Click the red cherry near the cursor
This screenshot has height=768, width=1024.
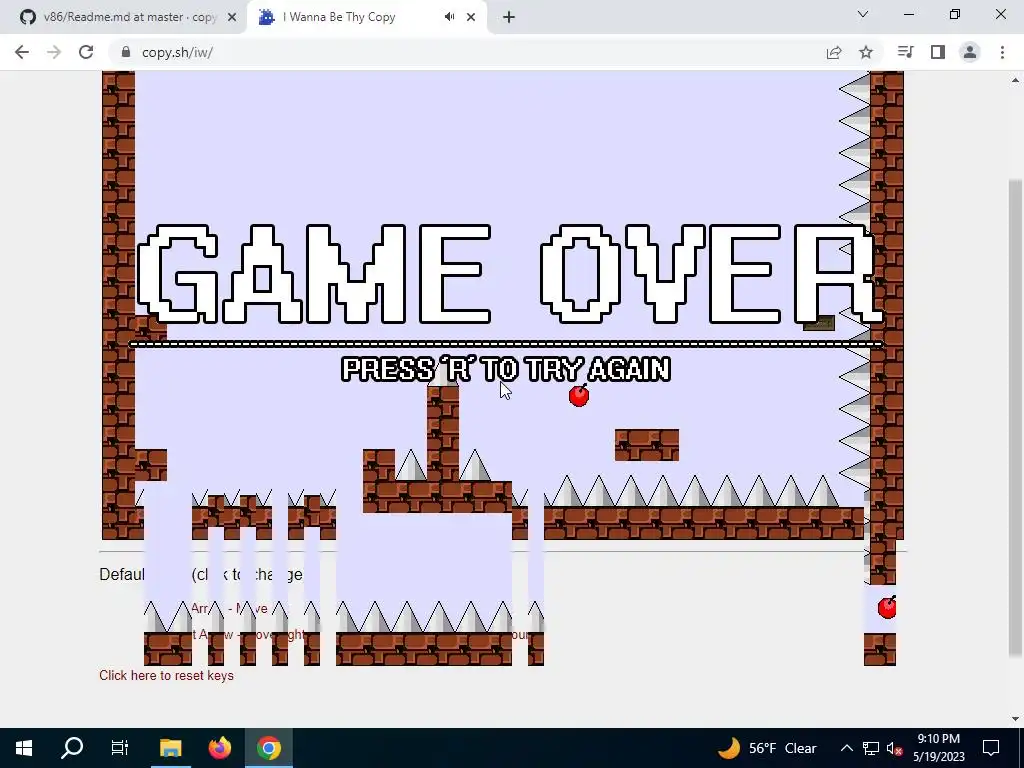point(579,396)
